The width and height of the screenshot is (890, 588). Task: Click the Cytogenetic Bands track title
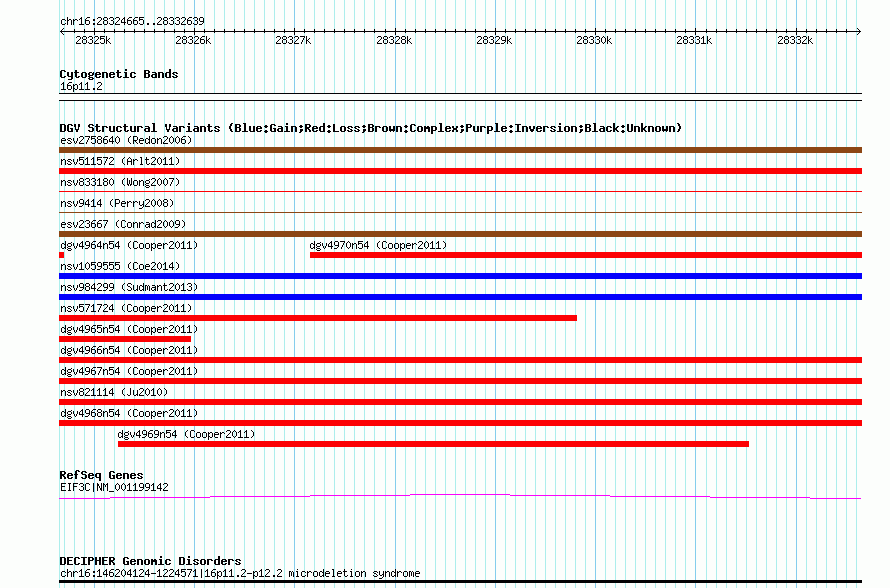coord(119,74)
